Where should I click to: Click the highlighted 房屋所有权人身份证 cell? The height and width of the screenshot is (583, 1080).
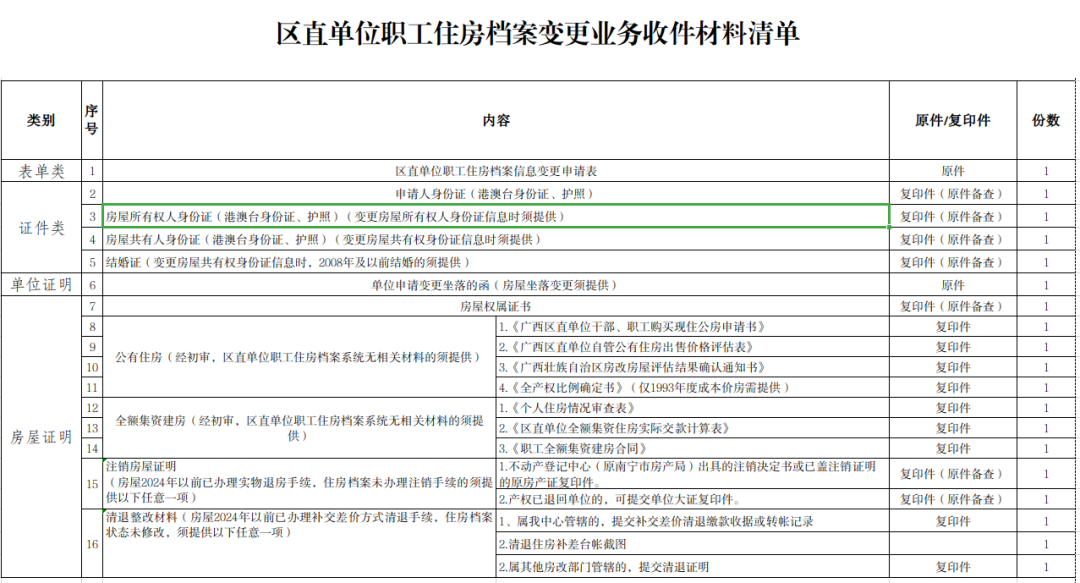coord(496,216)
